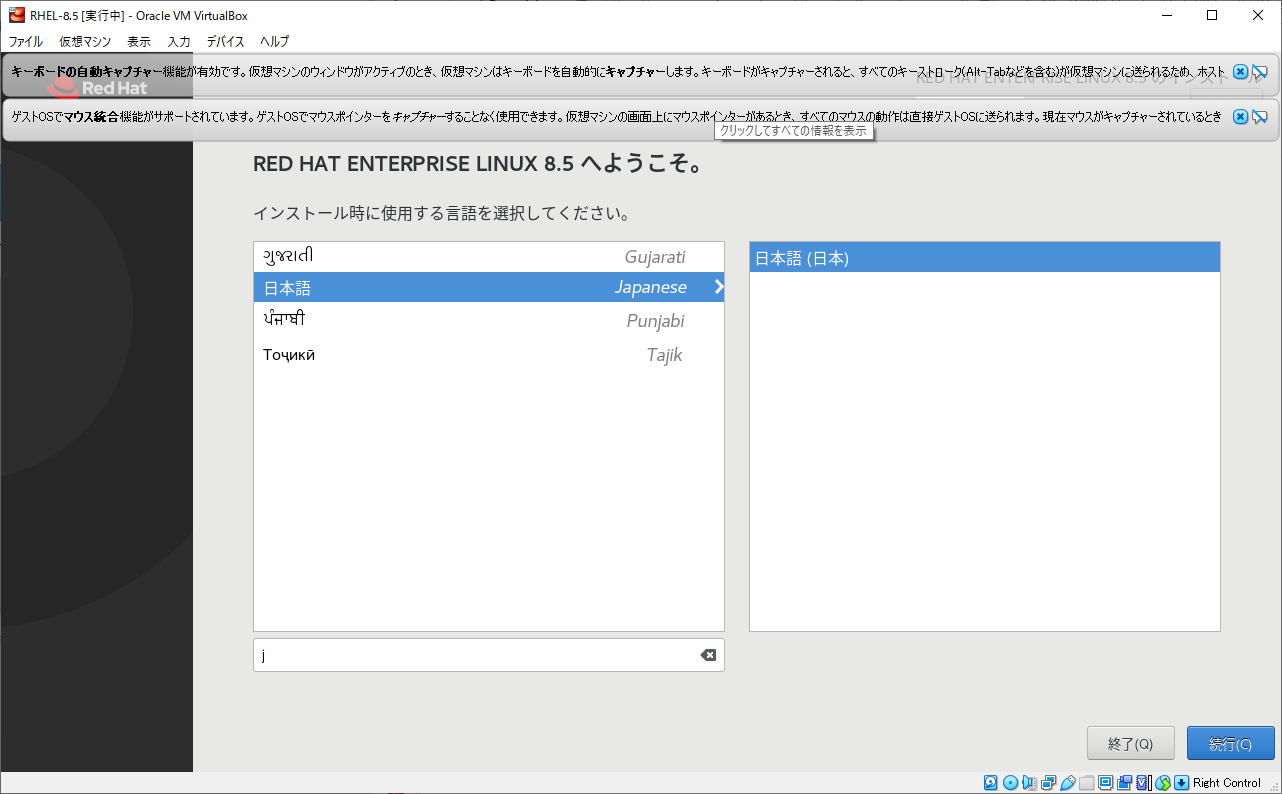The image size is (1282, 794).
Task: Choose the 日本語 (日本) locale
Action: tap(985, 258)
